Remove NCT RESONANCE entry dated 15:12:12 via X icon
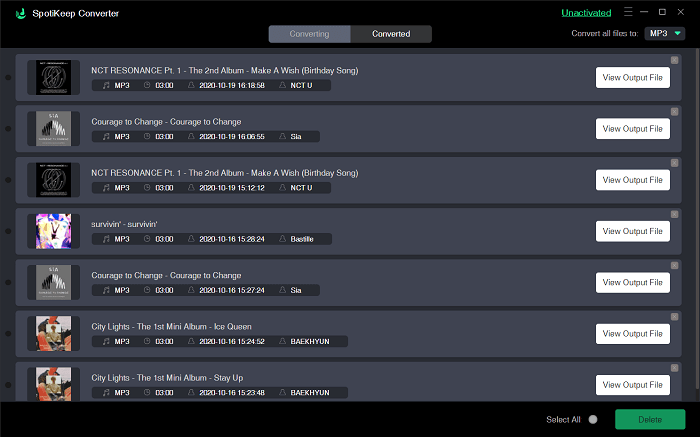 pyautogui.click(x=675, y=163)
